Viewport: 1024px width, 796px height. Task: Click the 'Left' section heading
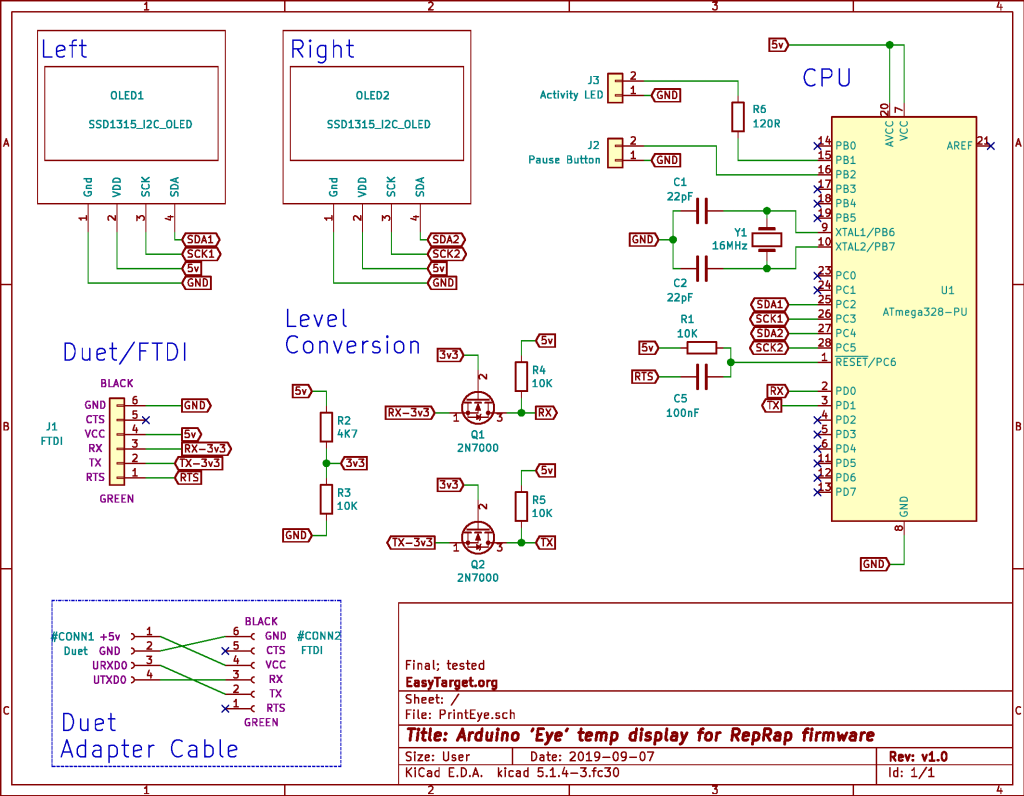[x=64, y=49]
